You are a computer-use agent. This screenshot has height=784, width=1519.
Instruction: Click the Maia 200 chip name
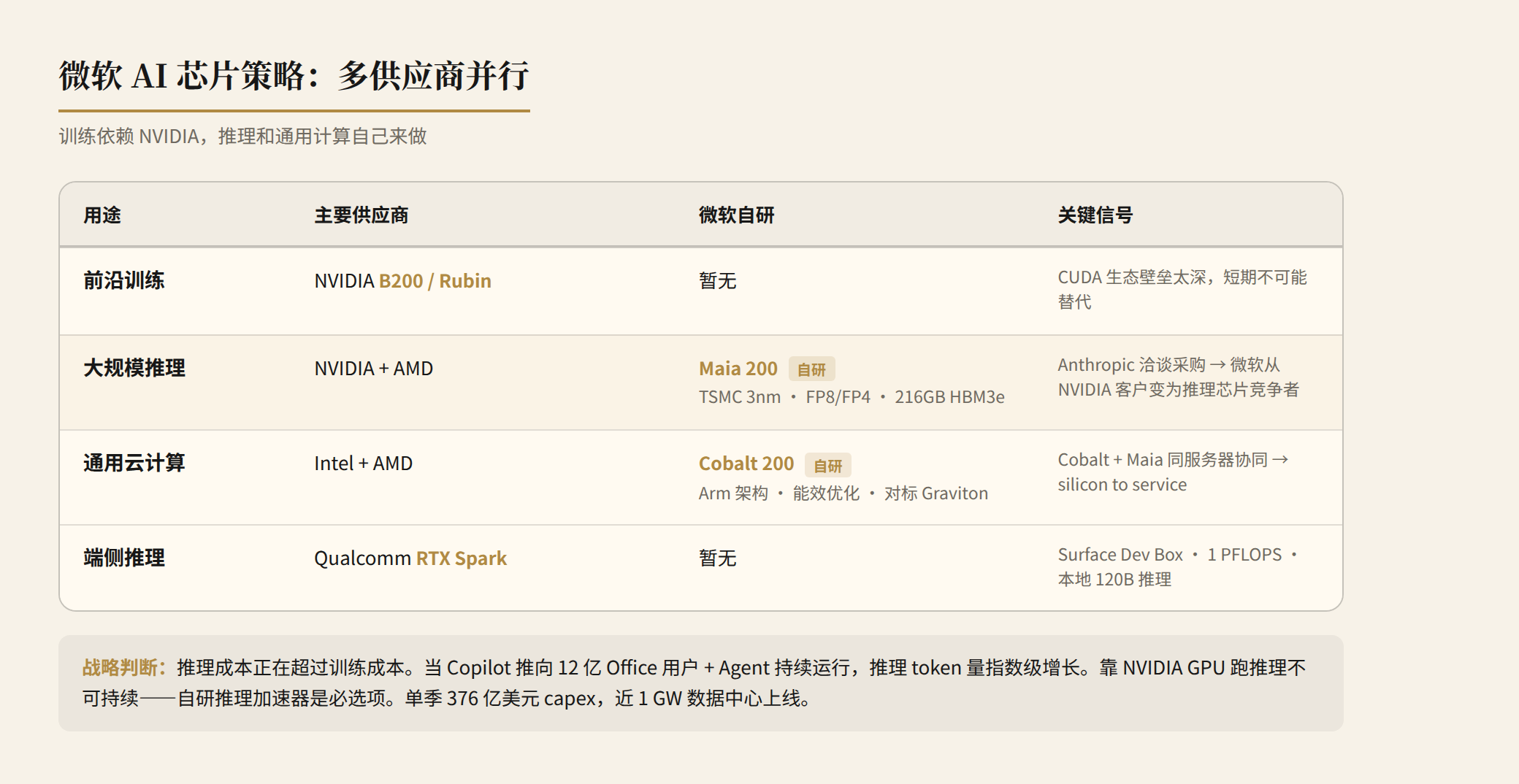pos(738,369)
